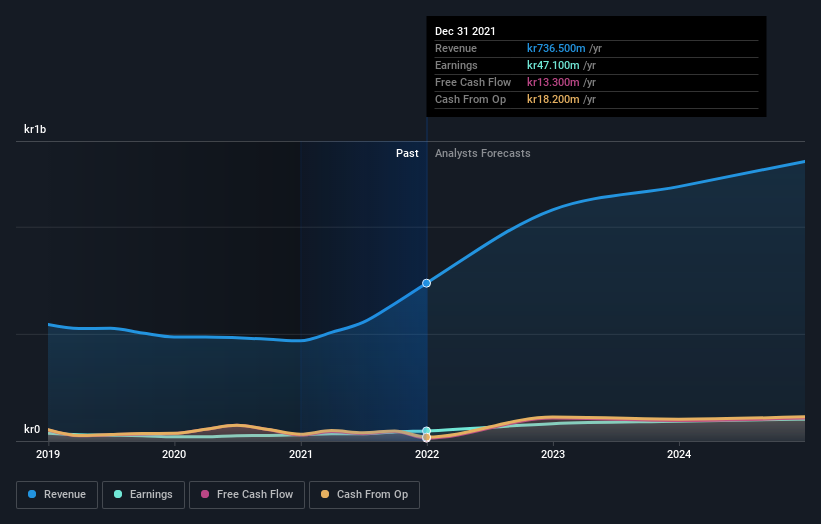The width and height of the screenshot is (821, 524).
Task: Click the teal Earnings legend dot
Action: [x=118, y=494]
